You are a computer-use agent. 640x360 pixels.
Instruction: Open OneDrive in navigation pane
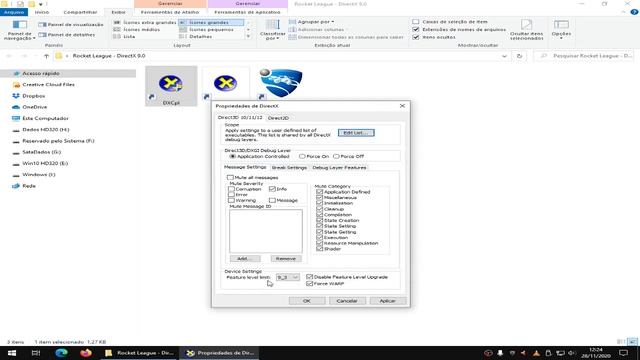click(29, 107)
